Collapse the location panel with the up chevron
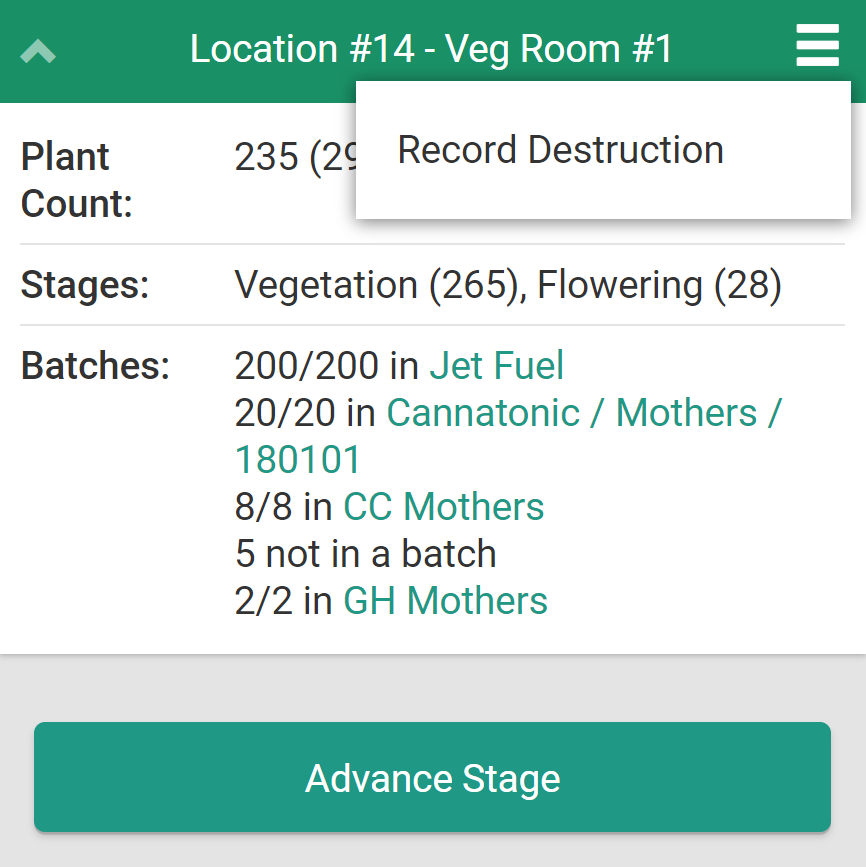 (x=38, y=50)
